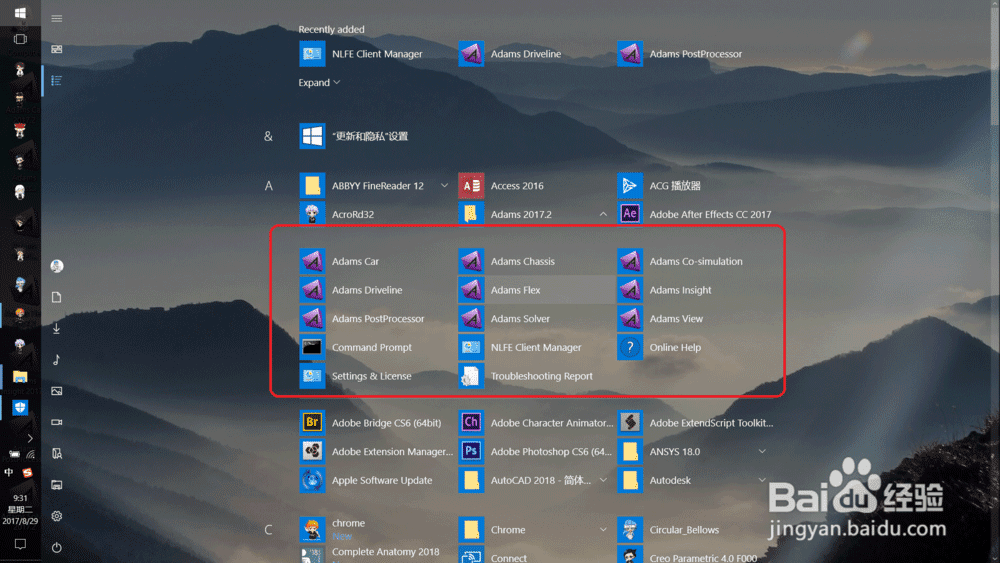Open Music from Start sidebar
This screenshot has height=563, width=1000.
[x=57, y=360]
